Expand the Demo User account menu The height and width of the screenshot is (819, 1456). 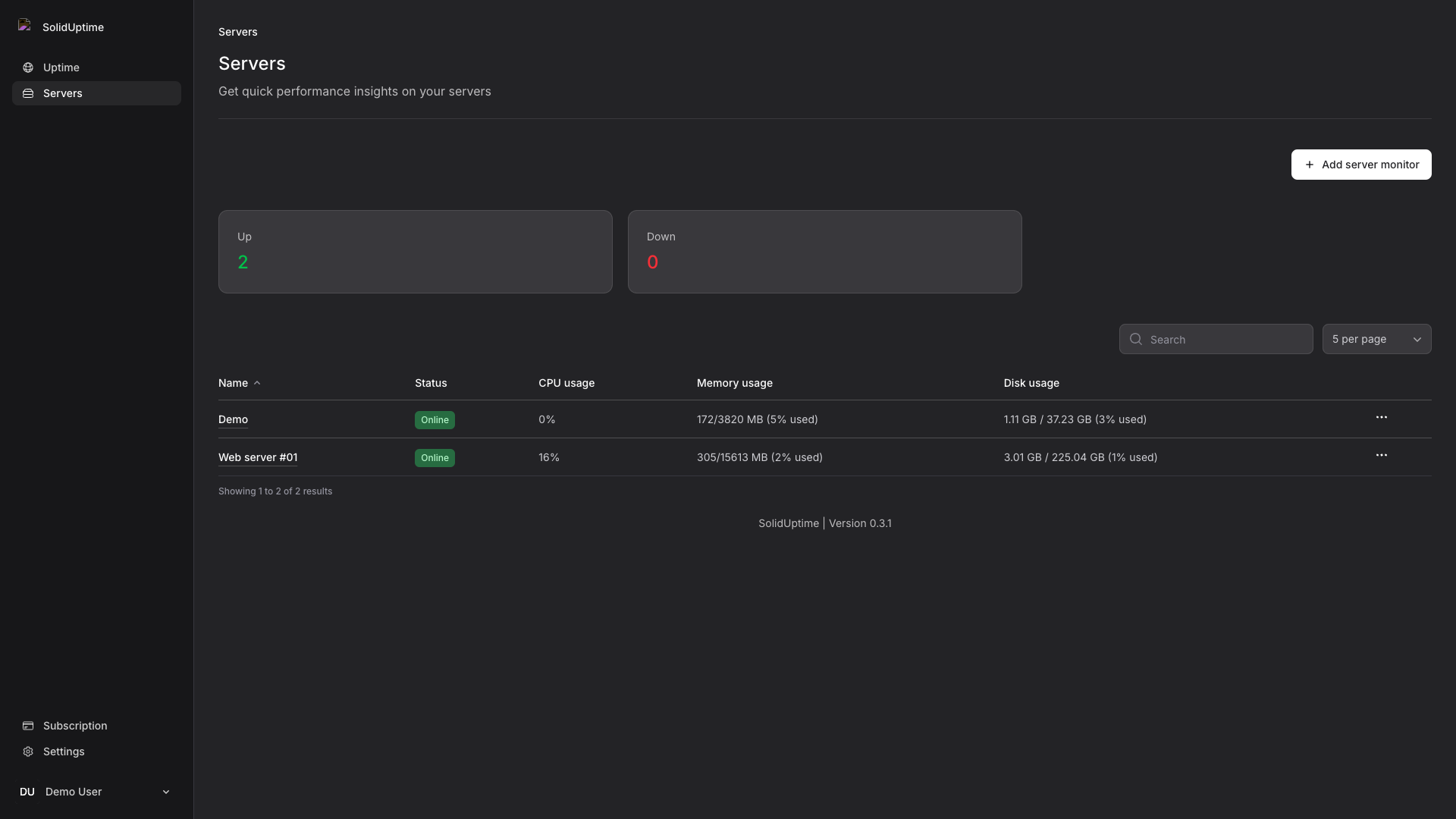[167, 792]
